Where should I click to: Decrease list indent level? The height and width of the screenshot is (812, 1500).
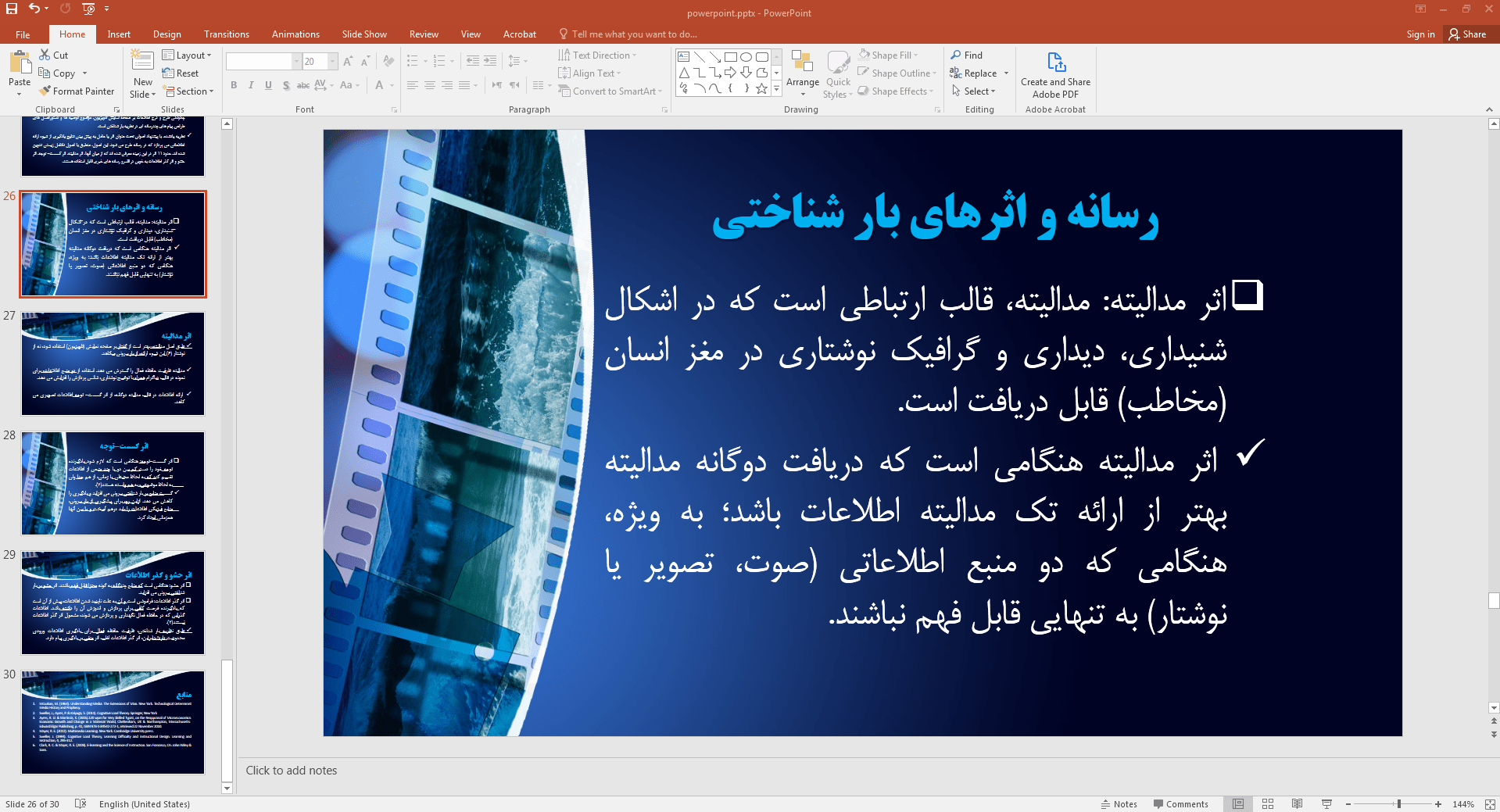pyautogui.click(x=473, y=61)
